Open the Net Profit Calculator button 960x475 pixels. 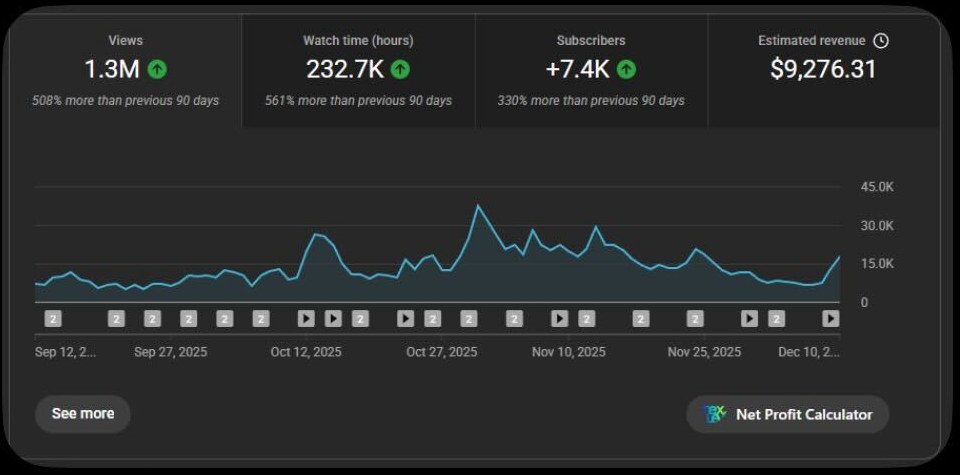[787, 414]
